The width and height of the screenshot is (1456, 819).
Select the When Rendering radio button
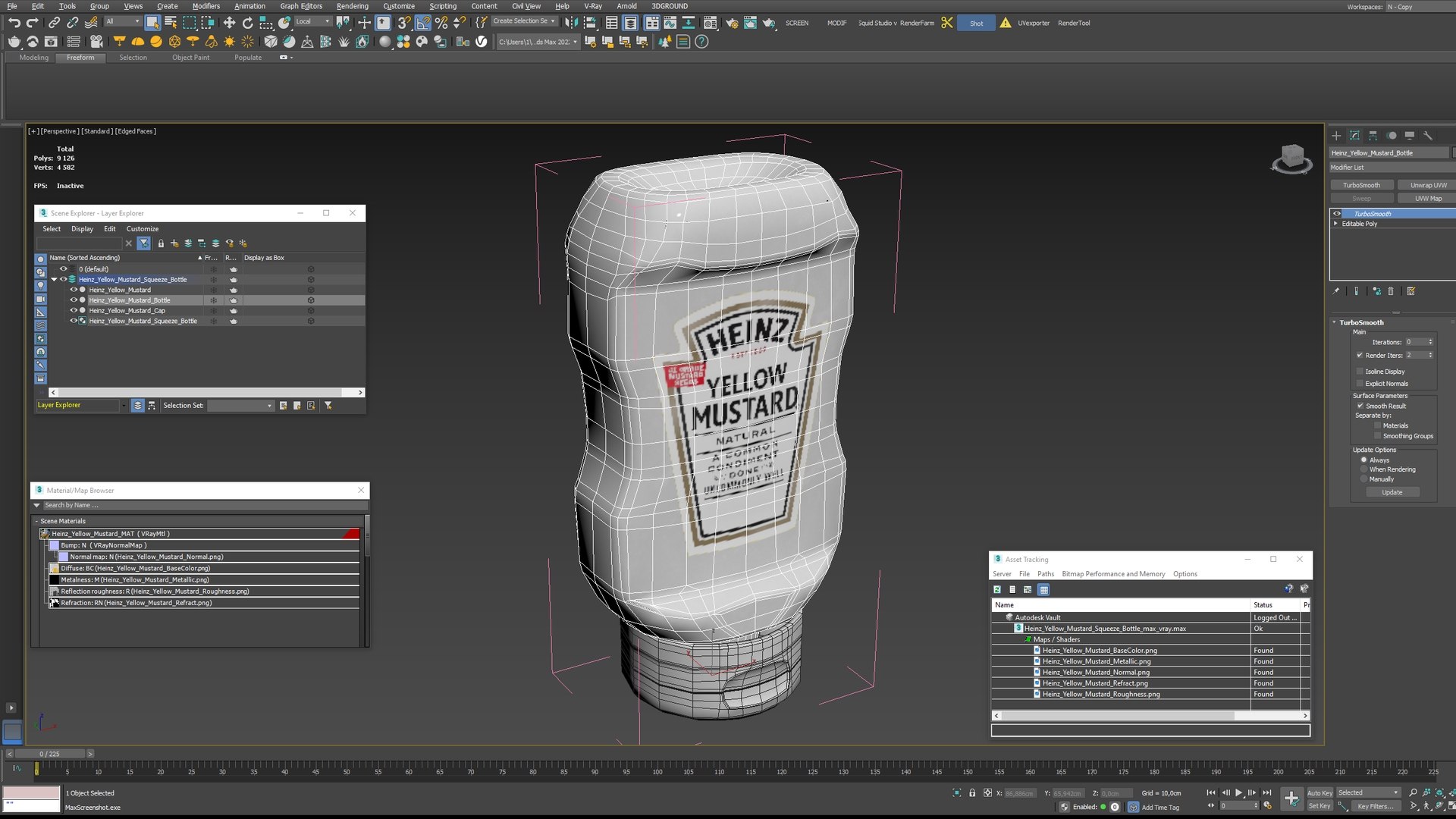1363,469
